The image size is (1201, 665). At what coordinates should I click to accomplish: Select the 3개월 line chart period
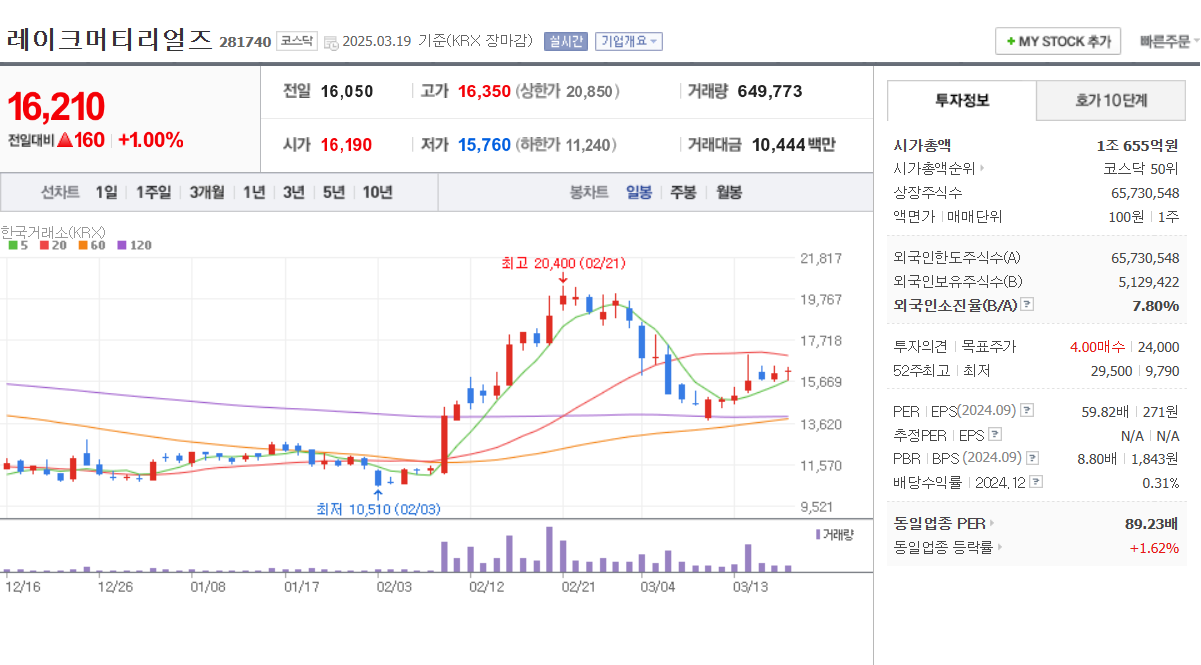tap(207, 192)
